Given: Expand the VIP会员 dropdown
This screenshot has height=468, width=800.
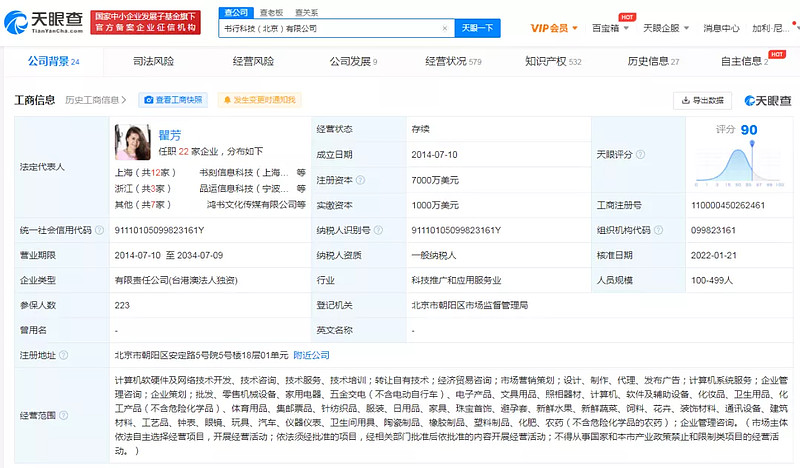Looking at the screenshot, I should click(x=554, y=28).
